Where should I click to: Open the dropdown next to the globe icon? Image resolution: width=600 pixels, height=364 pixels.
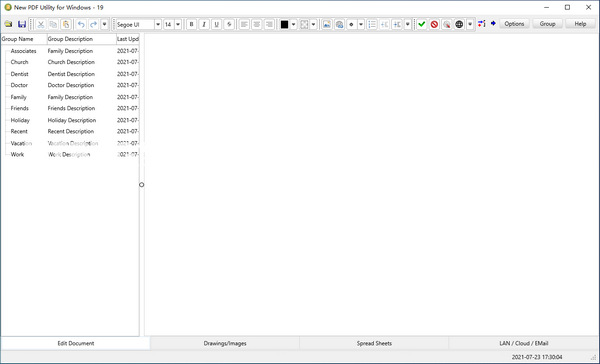pyautogui.click(x=470, y=24)
